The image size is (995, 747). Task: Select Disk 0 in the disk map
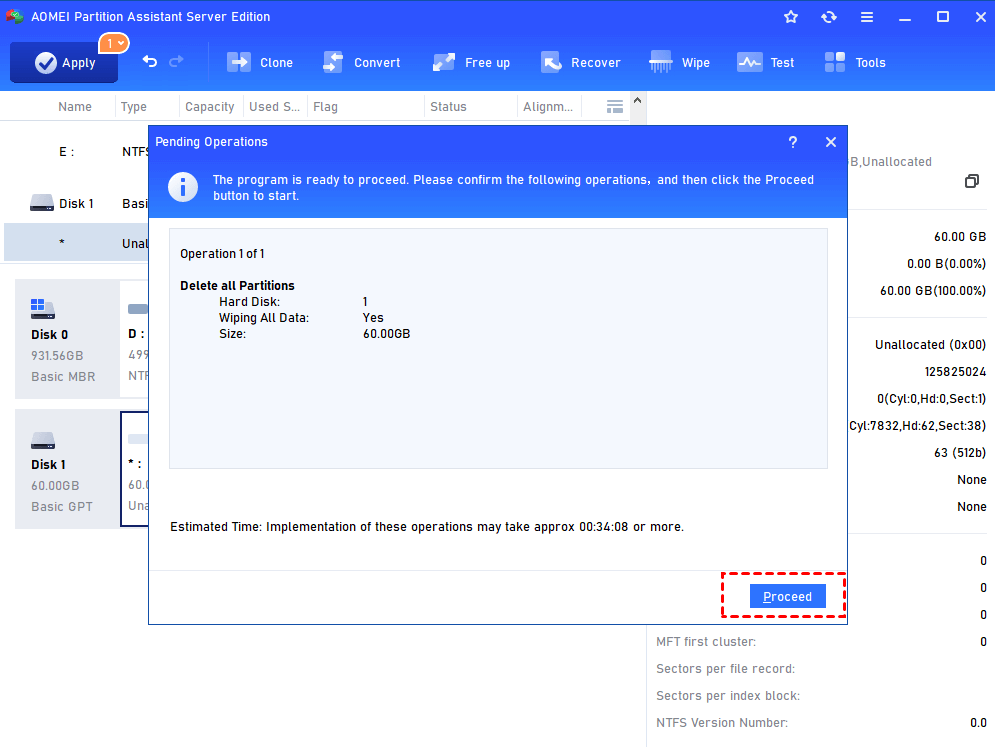[67, 339]
